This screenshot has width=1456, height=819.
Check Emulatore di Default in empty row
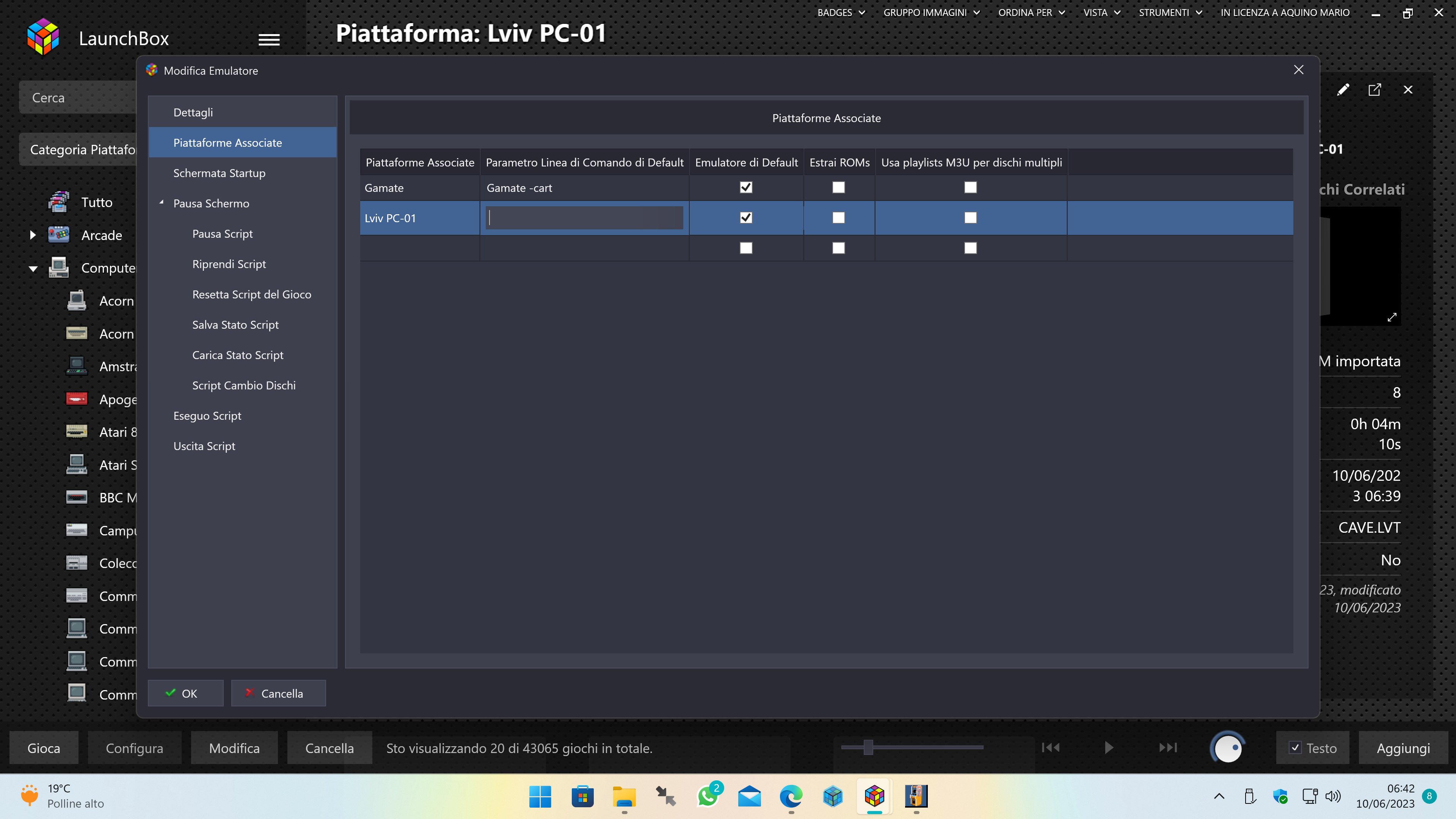(x=746, y=248)
